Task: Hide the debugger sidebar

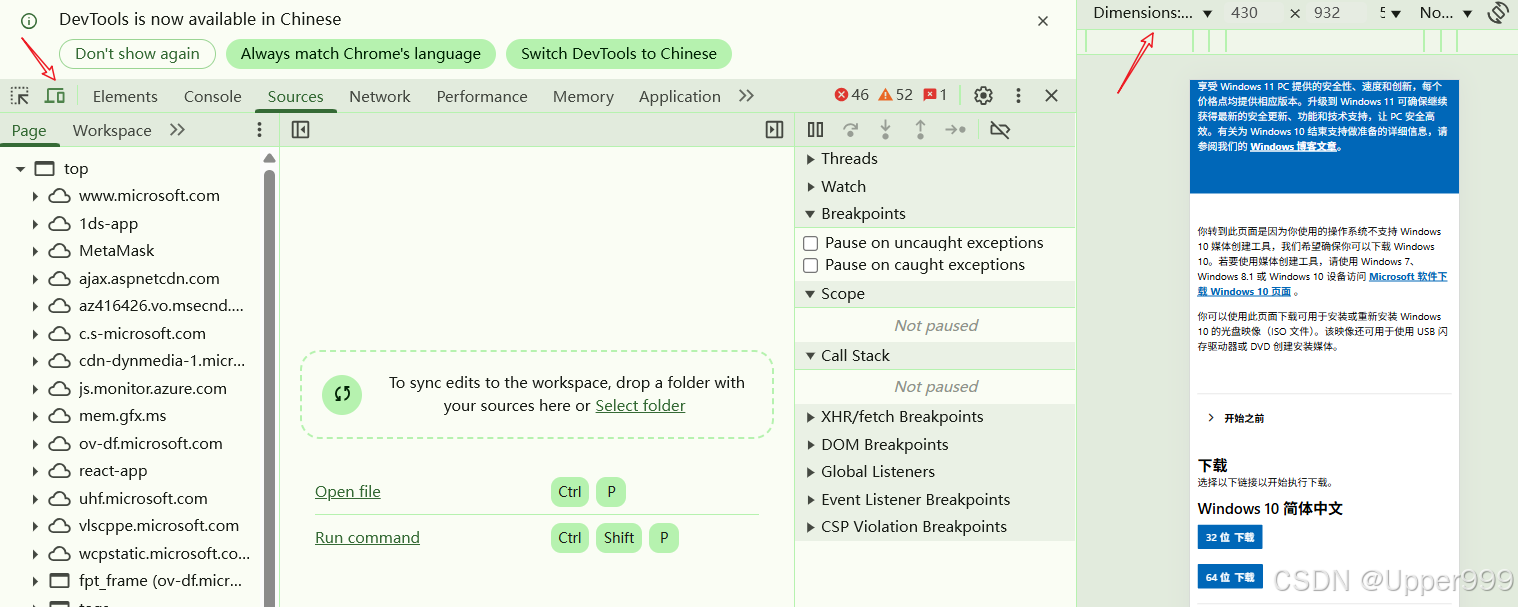Action: click(774, 130)
